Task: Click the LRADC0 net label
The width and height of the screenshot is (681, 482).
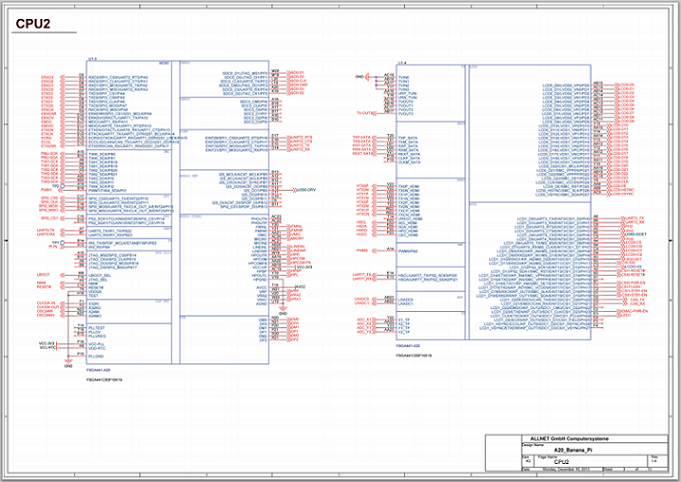Action: [x=362, y=299]
